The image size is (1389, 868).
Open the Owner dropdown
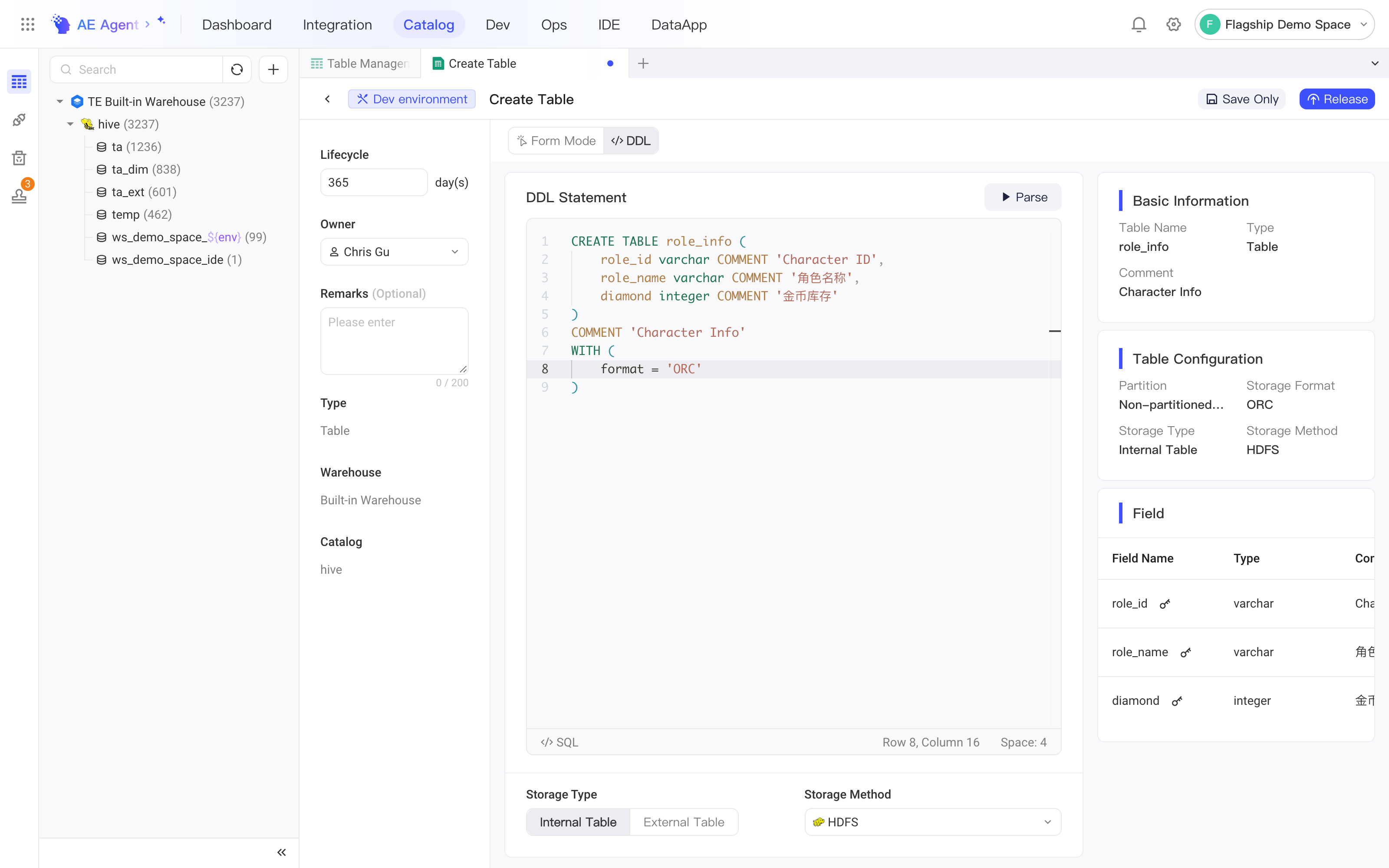tap(394, 251)
